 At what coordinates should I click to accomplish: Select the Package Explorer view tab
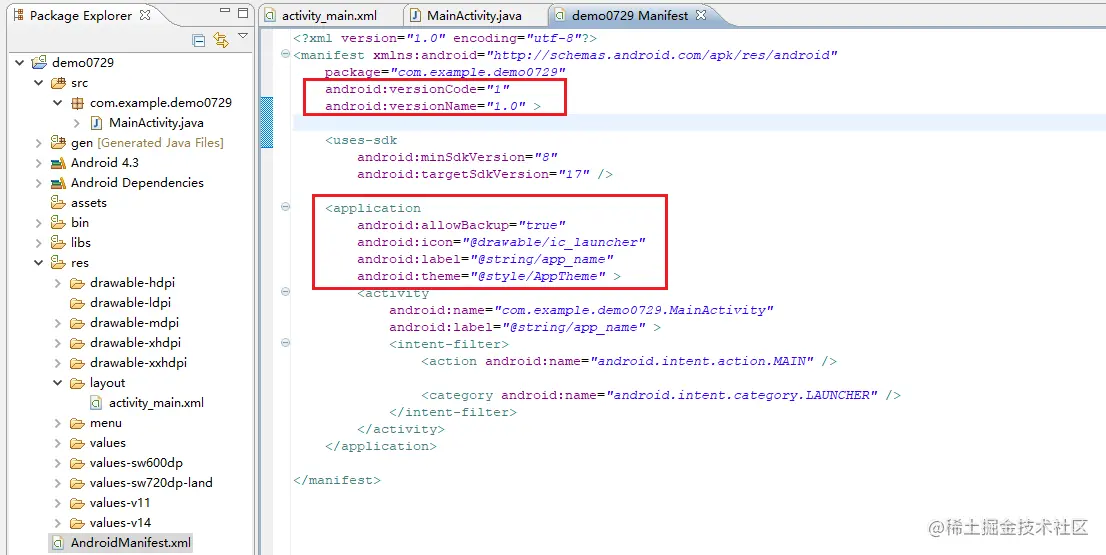(x=80, y=16)
